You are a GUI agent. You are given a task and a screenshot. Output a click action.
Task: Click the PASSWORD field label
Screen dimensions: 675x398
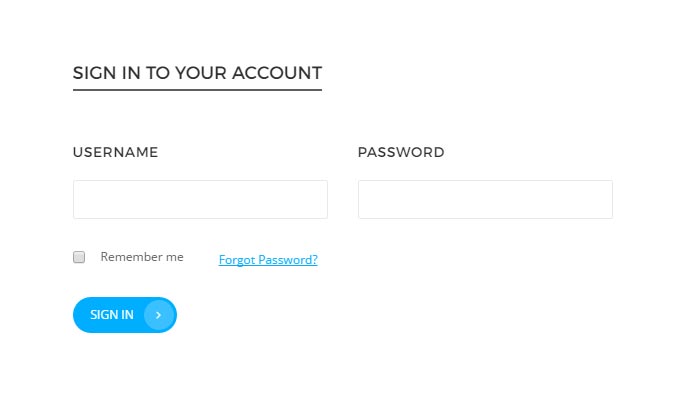(401, 152)
